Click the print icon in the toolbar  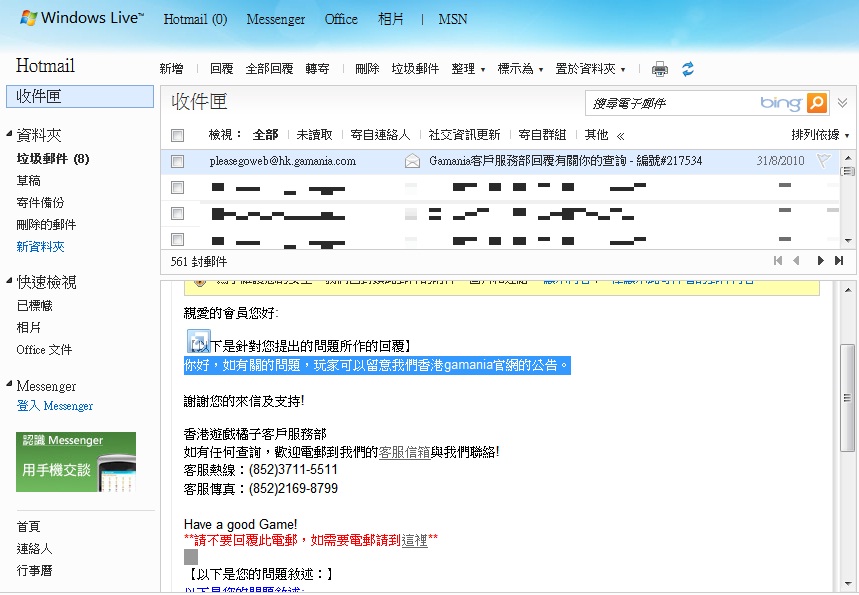pyautogui.click(x=660, y=69)
